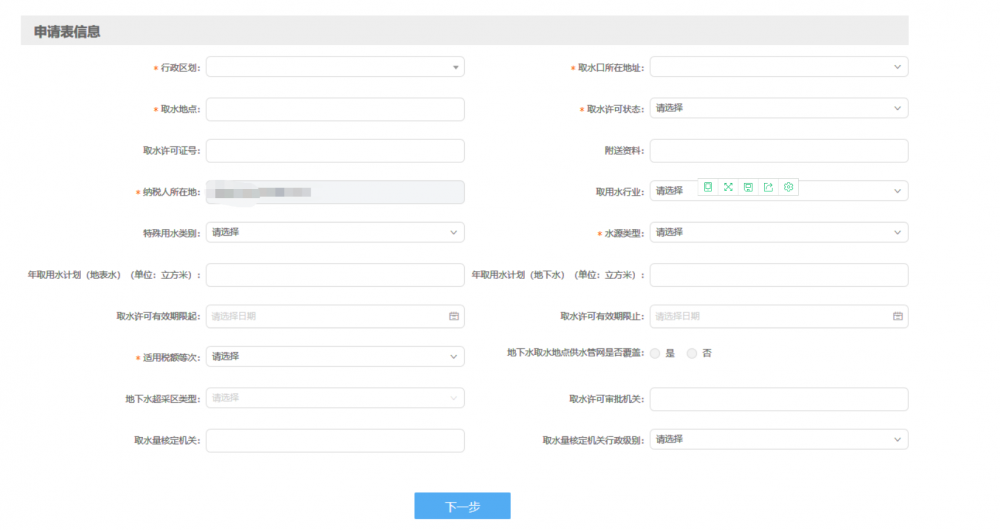1000x530 pixels.
Task: Click calendar icon in 取水许可有效期限起 field
Action: pos(453,316)
